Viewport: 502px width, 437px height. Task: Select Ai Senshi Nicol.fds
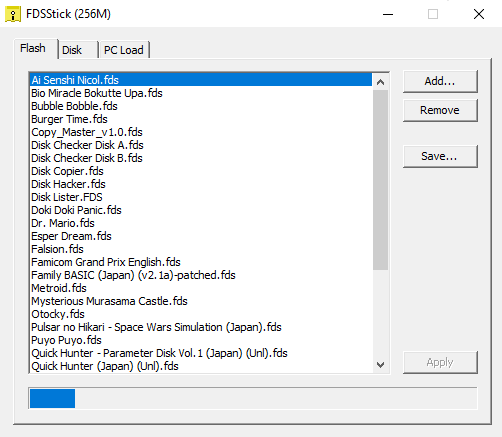(201, 80)
